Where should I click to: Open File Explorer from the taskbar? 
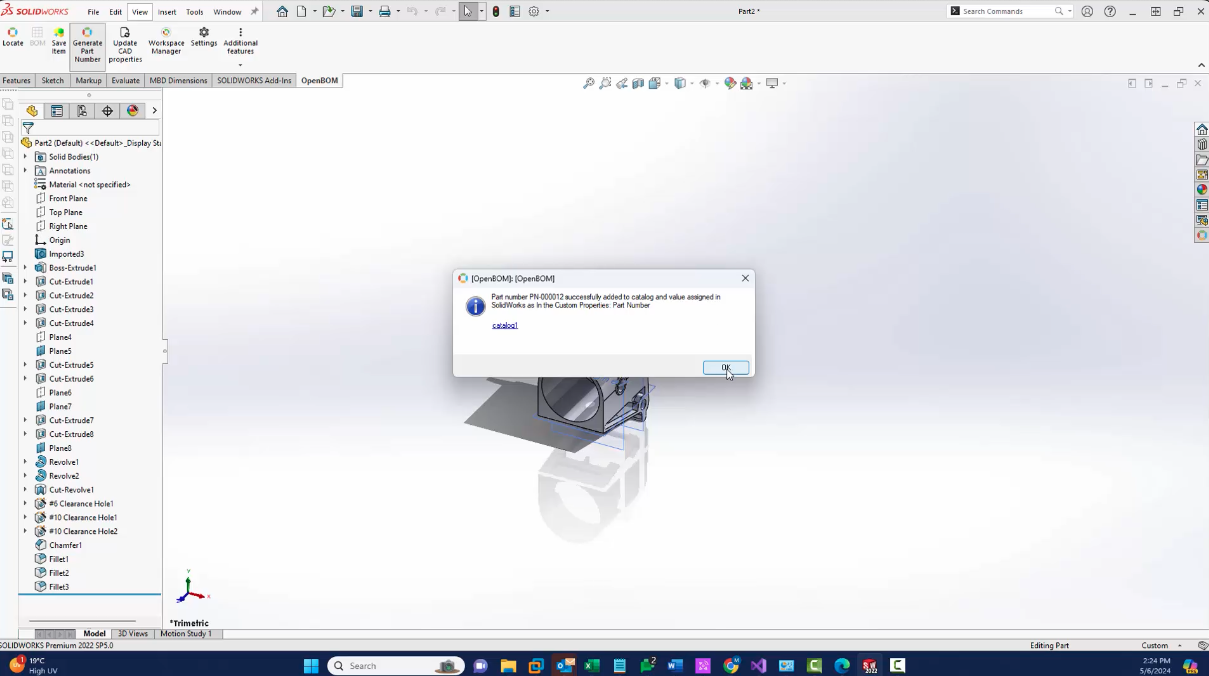tap(508, 666)
